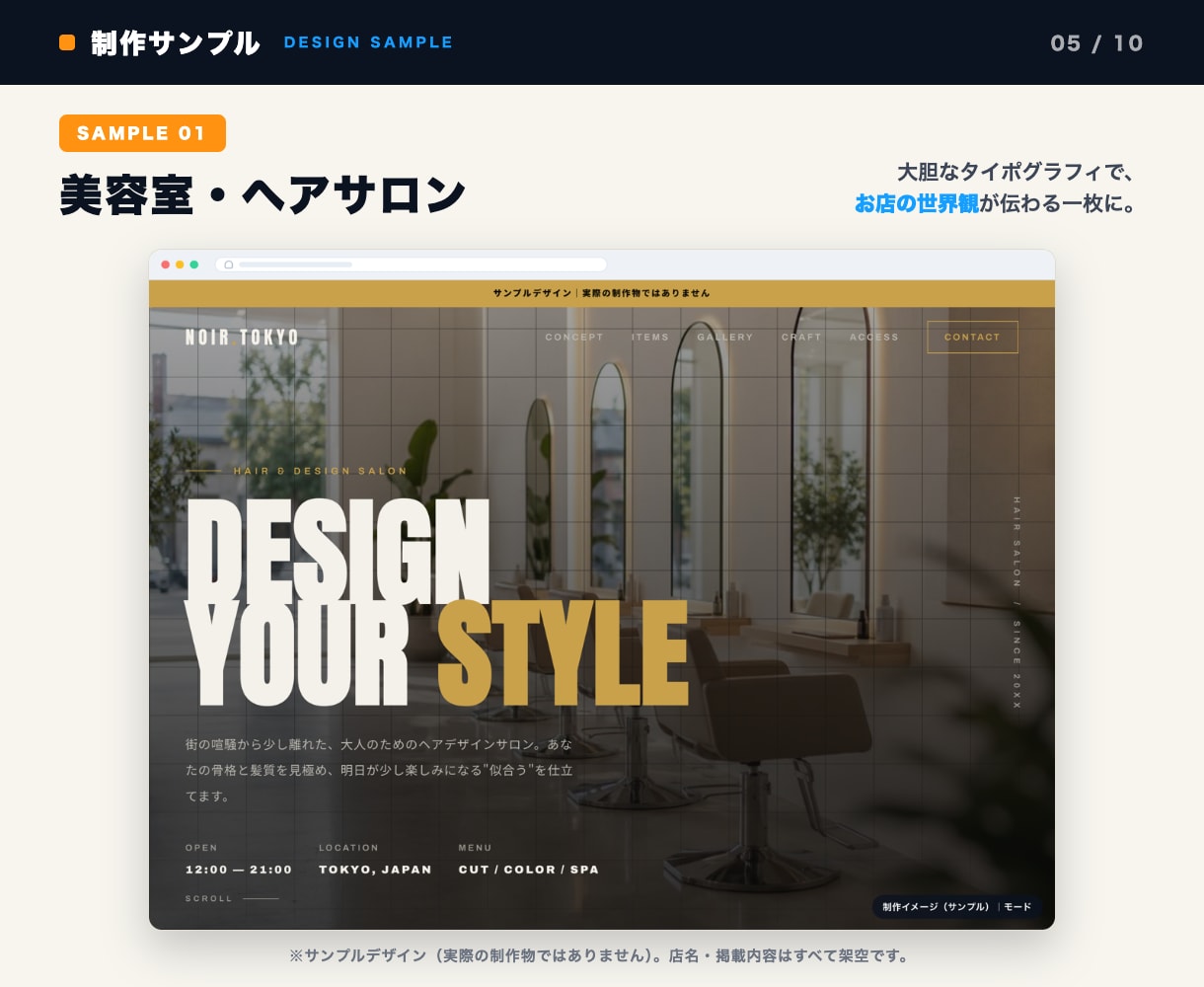This screenshot has height=987, width=1204.
Task: Open the ITEMS nav item
Action: [650, 338]
